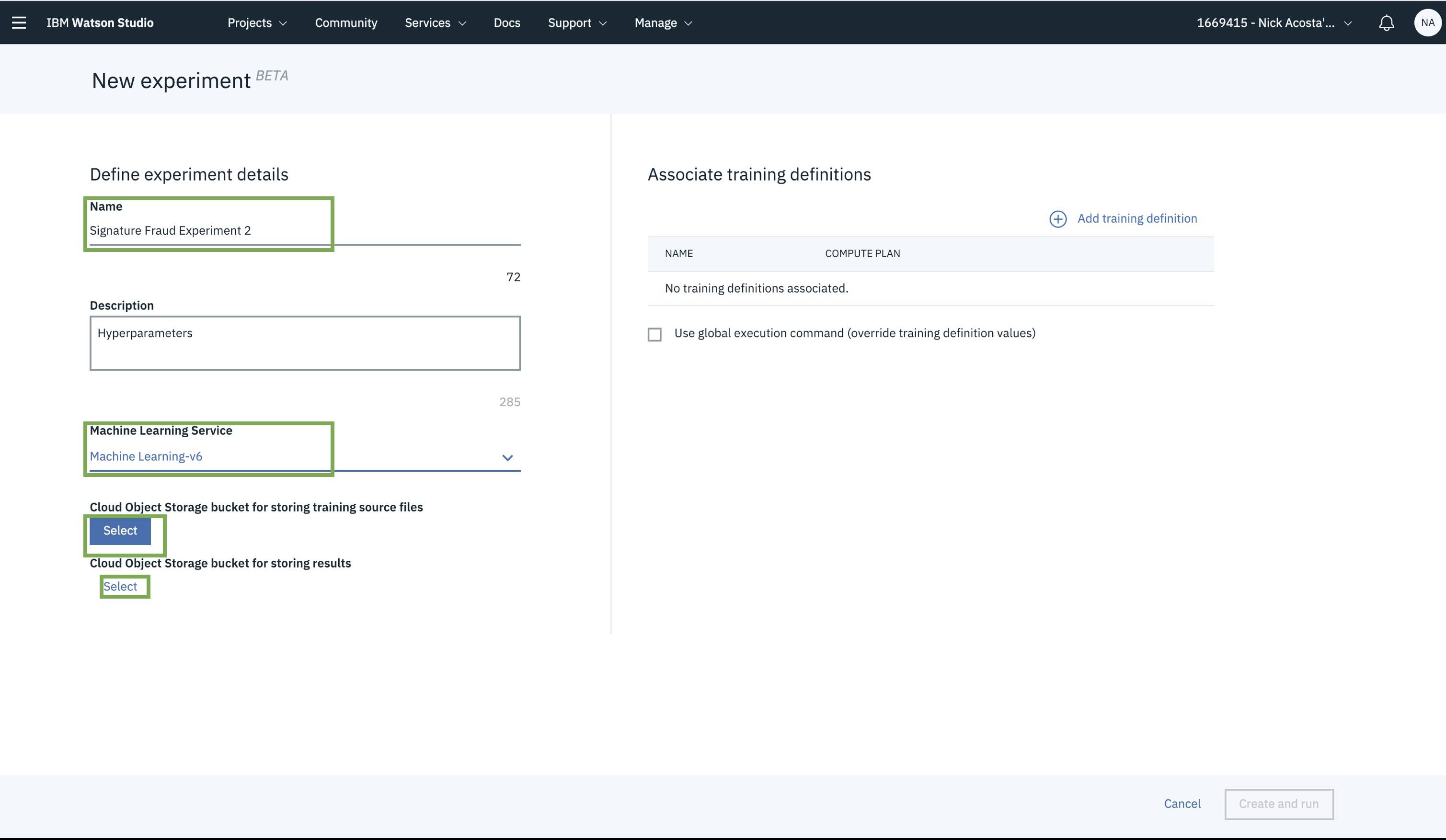Click the description character counter '285'
Viewport: 1446px width, 840px height.
pos(509,402)
